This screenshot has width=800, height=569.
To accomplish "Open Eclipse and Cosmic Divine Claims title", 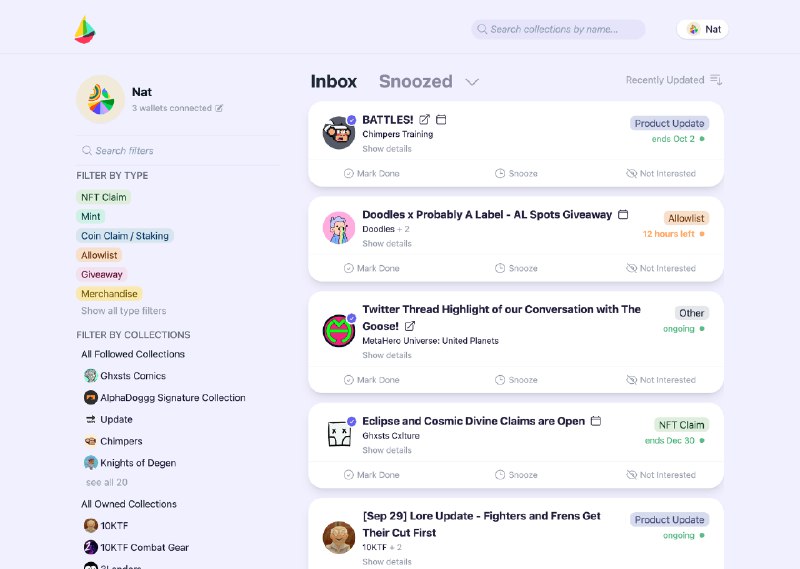I will [x=473, y=421].
